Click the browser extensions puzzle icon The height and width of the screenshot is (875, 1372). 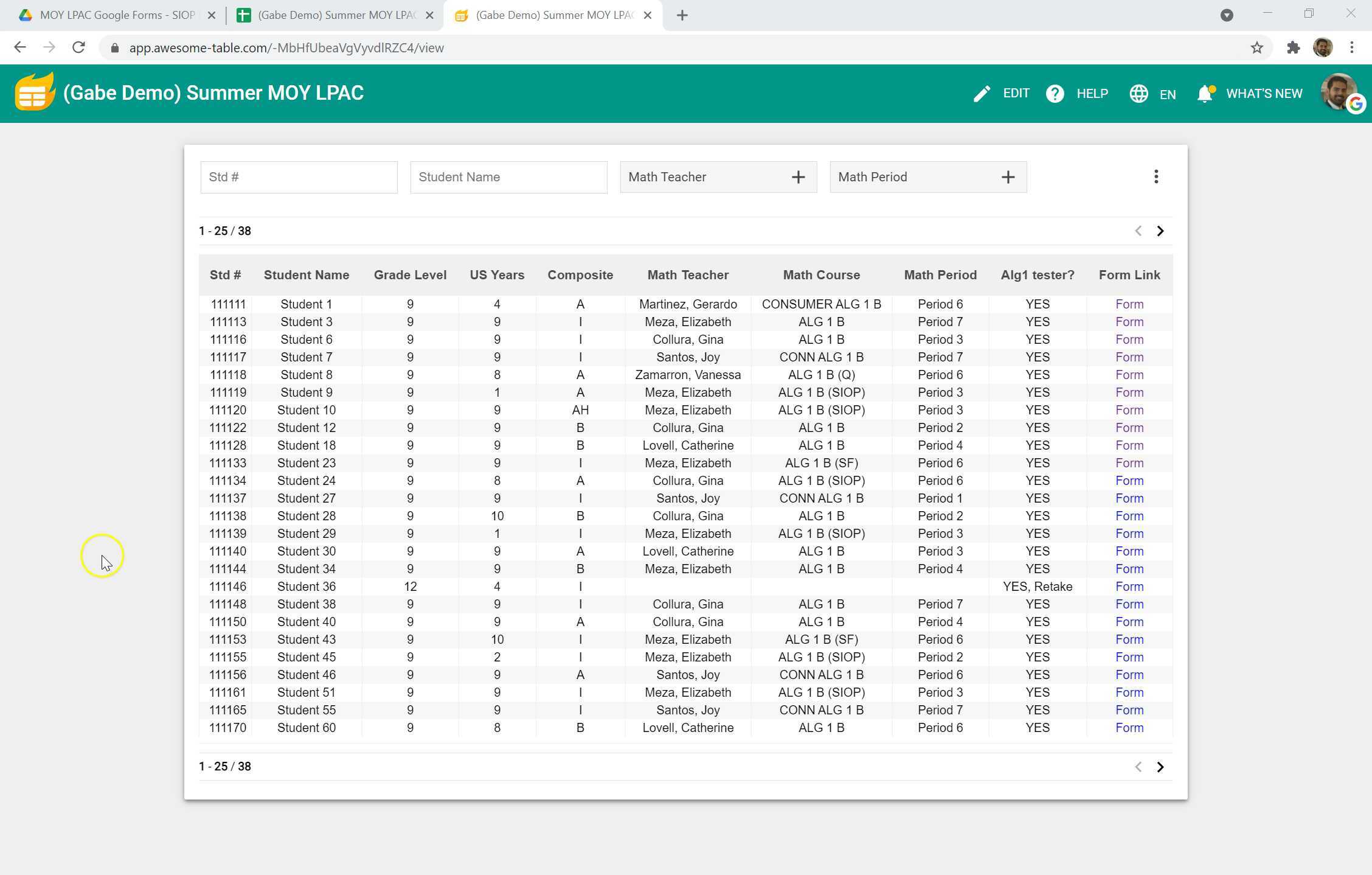tap(1294, 47)
